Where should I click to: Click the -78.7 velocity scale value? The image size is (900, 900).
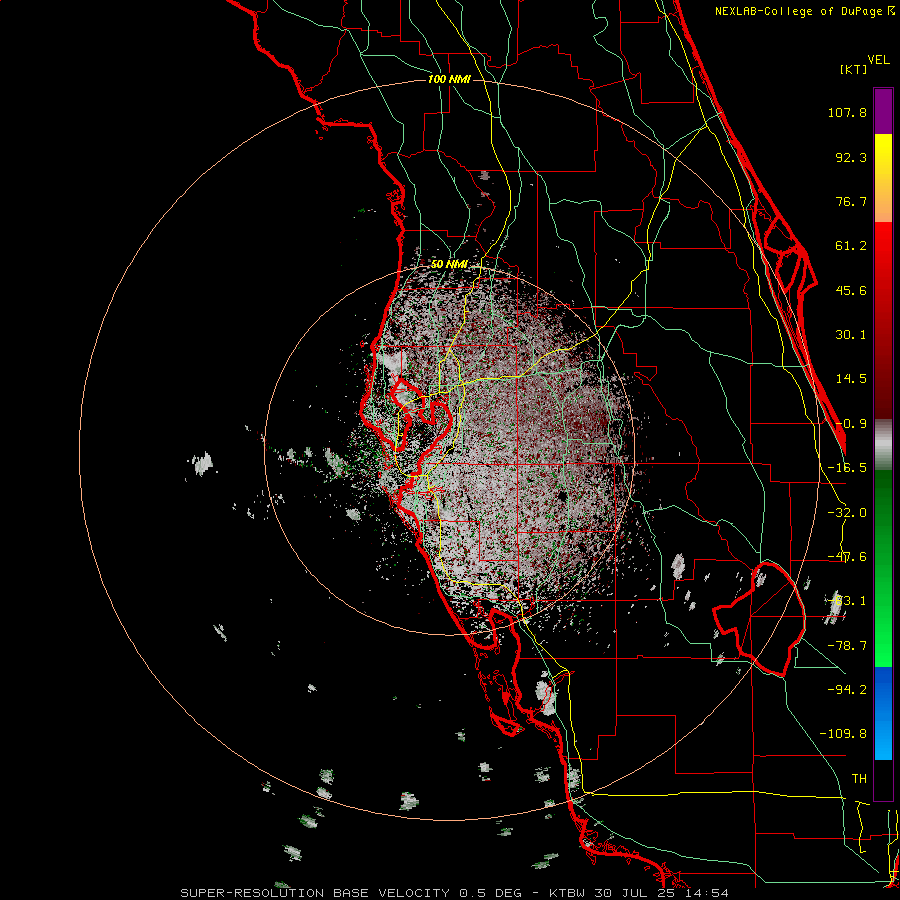pyautogui.click(x=847, y=646)
